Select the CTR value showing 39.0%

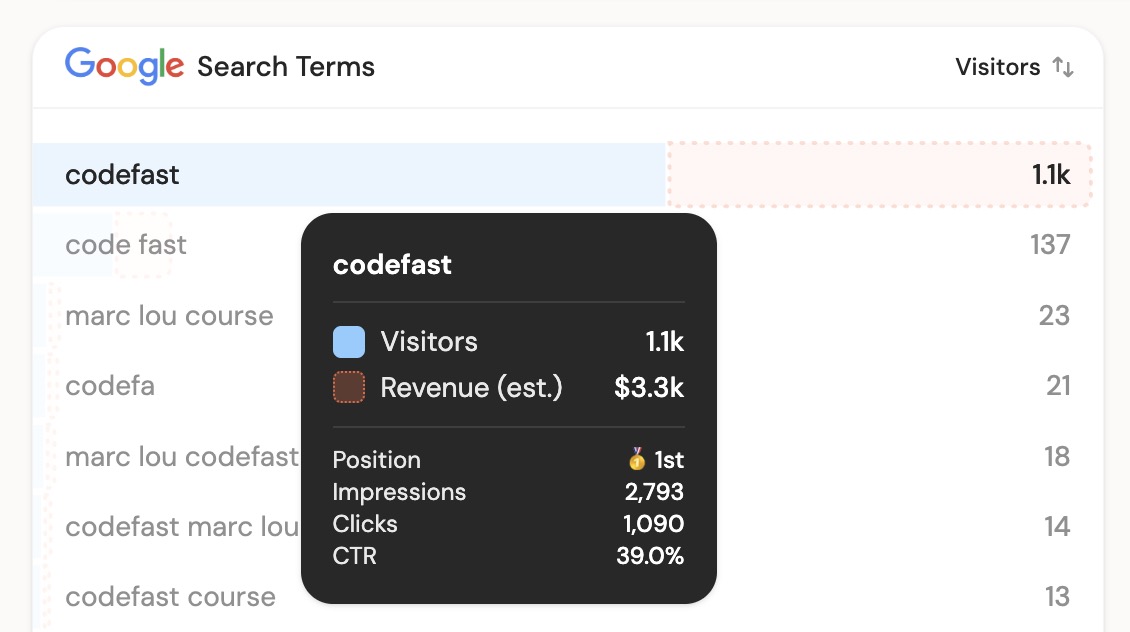(650, 556)
